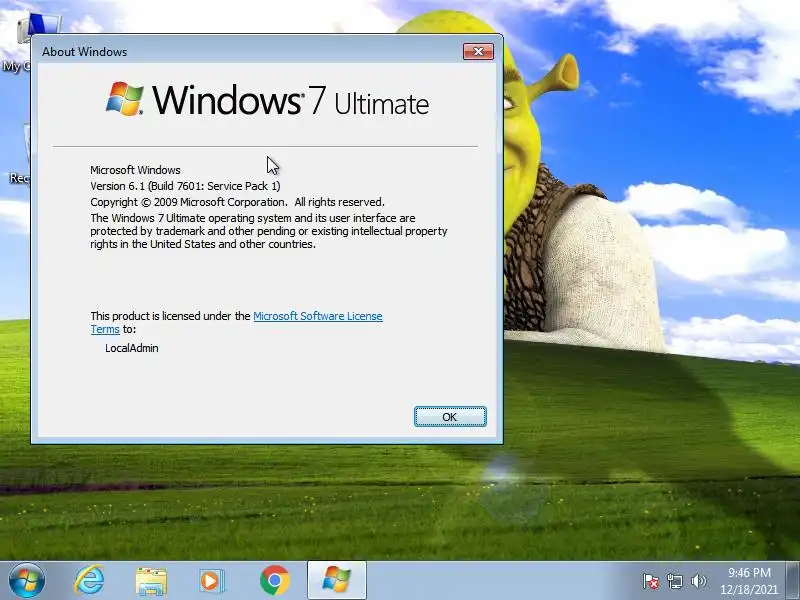Image resolution: width=800 pixels, height=600 pixels.
Task: Select the Recycle Bin desktop icon
Action: click(x=19, y=153)
